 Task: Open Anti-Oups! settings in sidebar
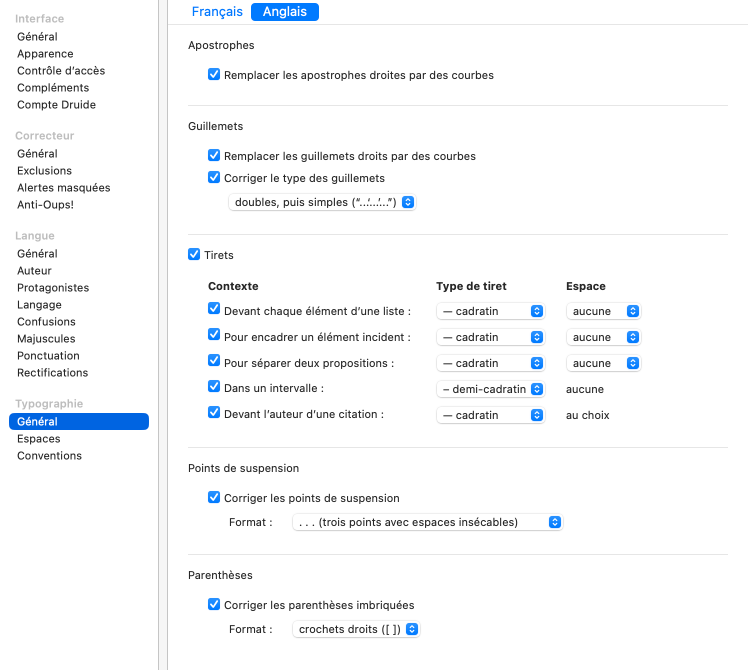click(46, 205)
